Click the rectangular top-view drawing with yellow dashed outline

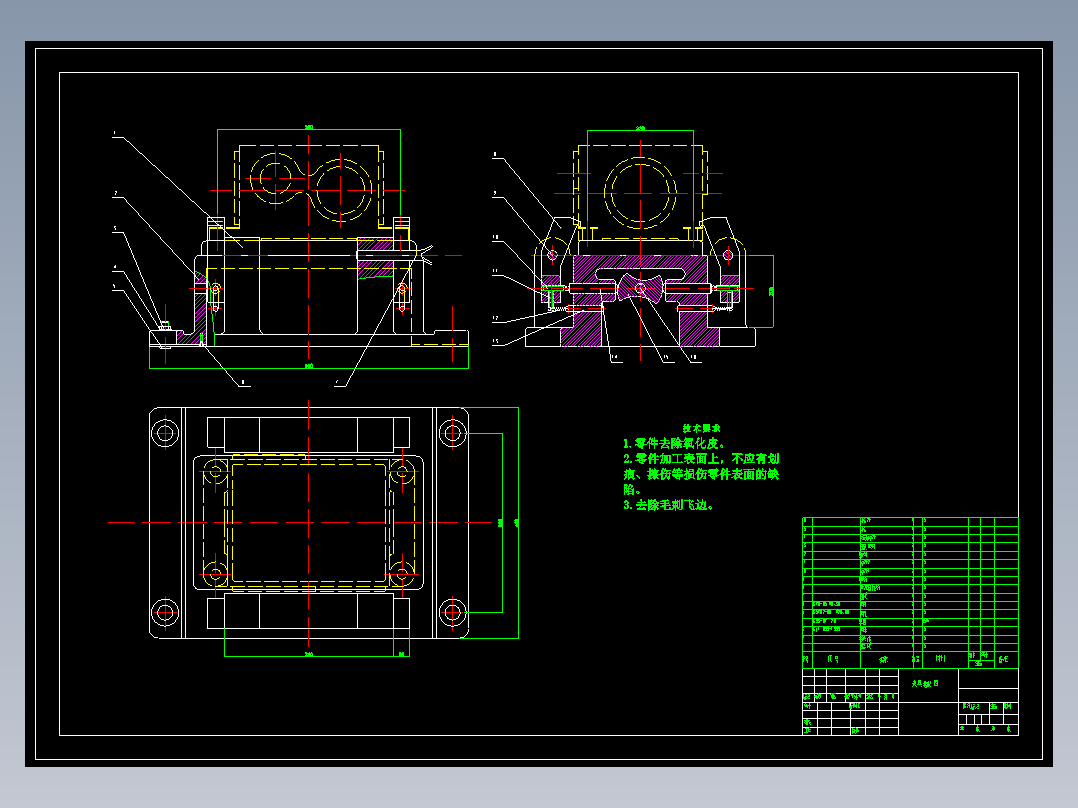coord(309,523)
